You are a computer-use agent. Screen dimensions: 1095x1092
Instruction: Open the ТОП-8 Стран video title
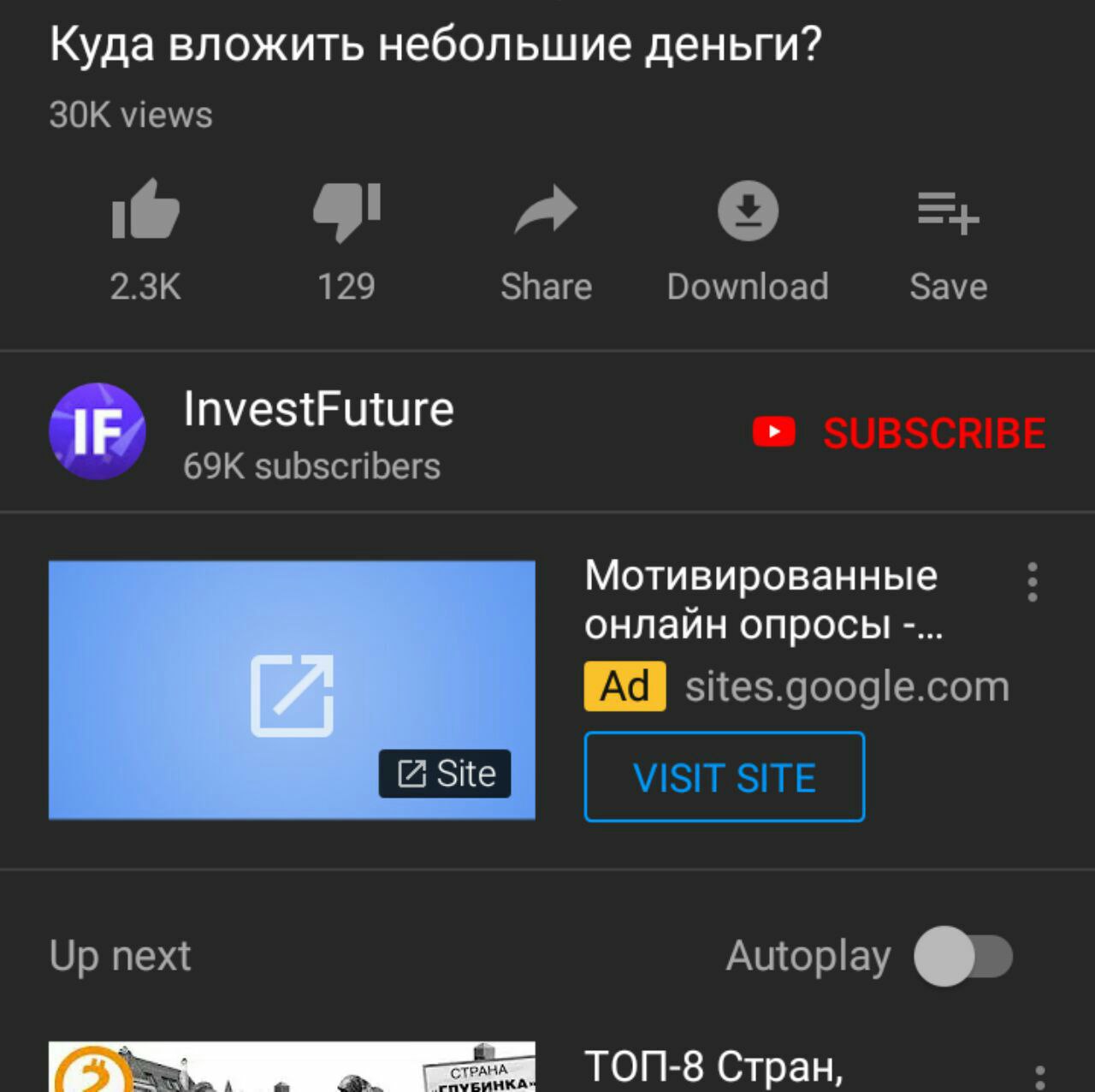[713, 1067]
